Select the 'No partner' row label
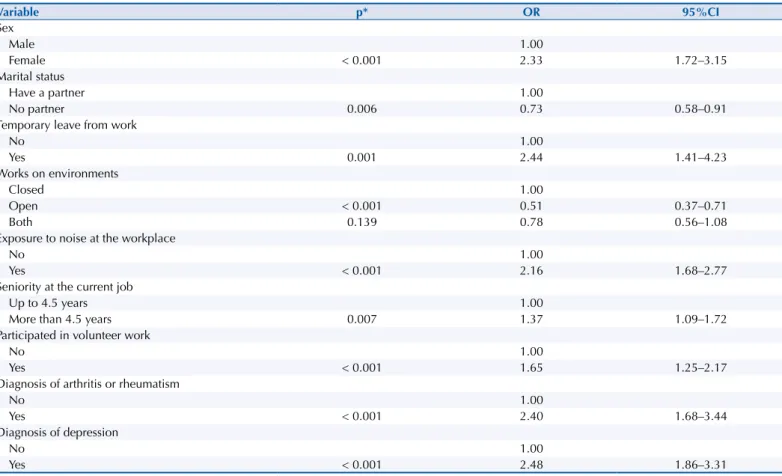Image resolution: width=782 pixels, height=476 pixels. [36, 109]
